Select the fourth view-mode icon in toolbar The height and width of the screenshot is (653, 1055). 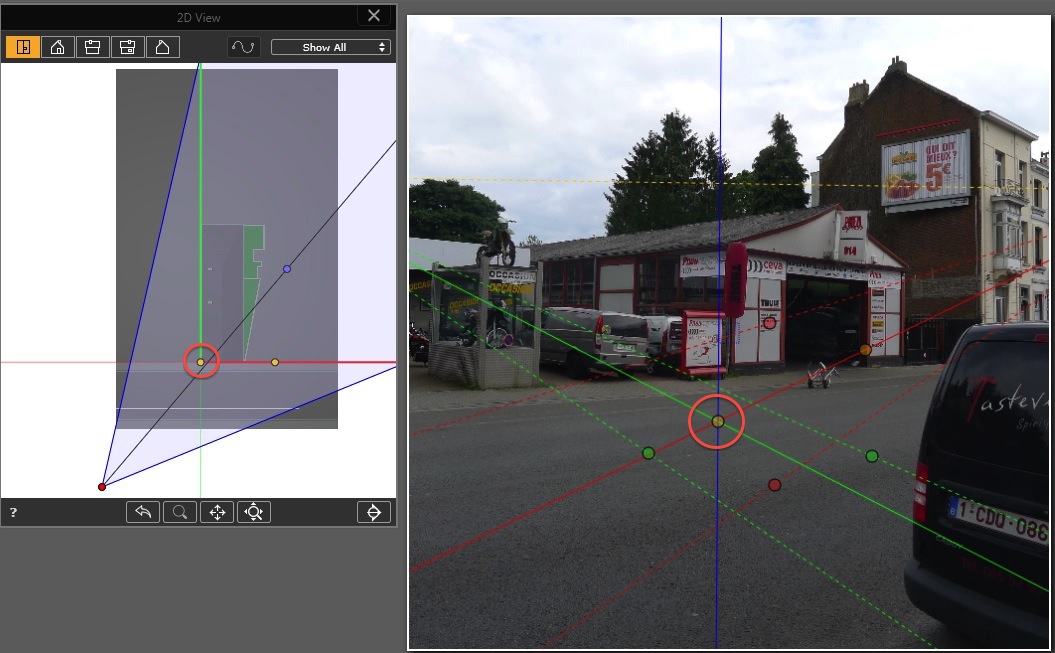pos(127,47)
